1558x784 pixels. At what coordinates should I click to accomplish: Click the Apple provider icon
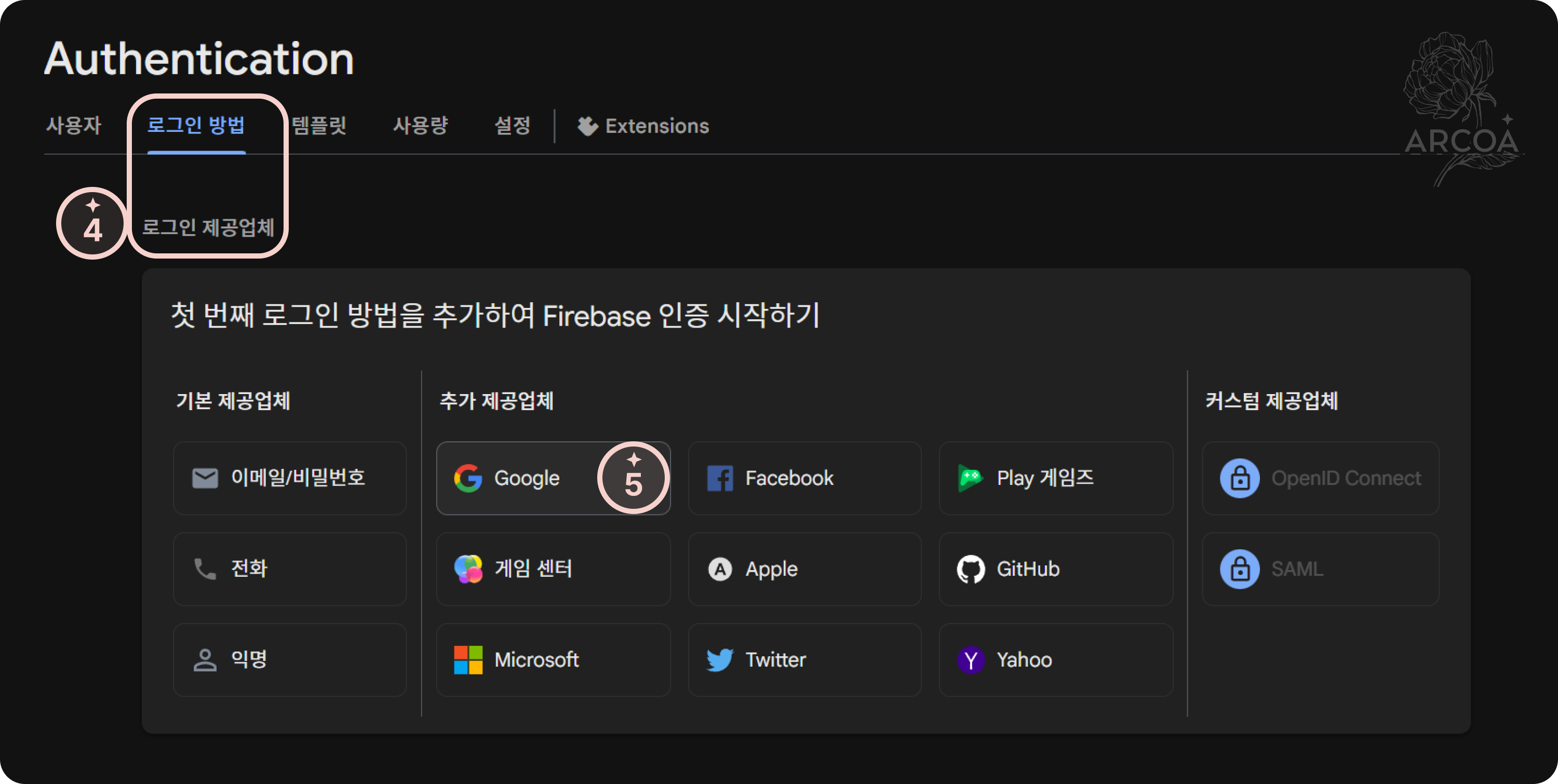click(x=720, y=569)
